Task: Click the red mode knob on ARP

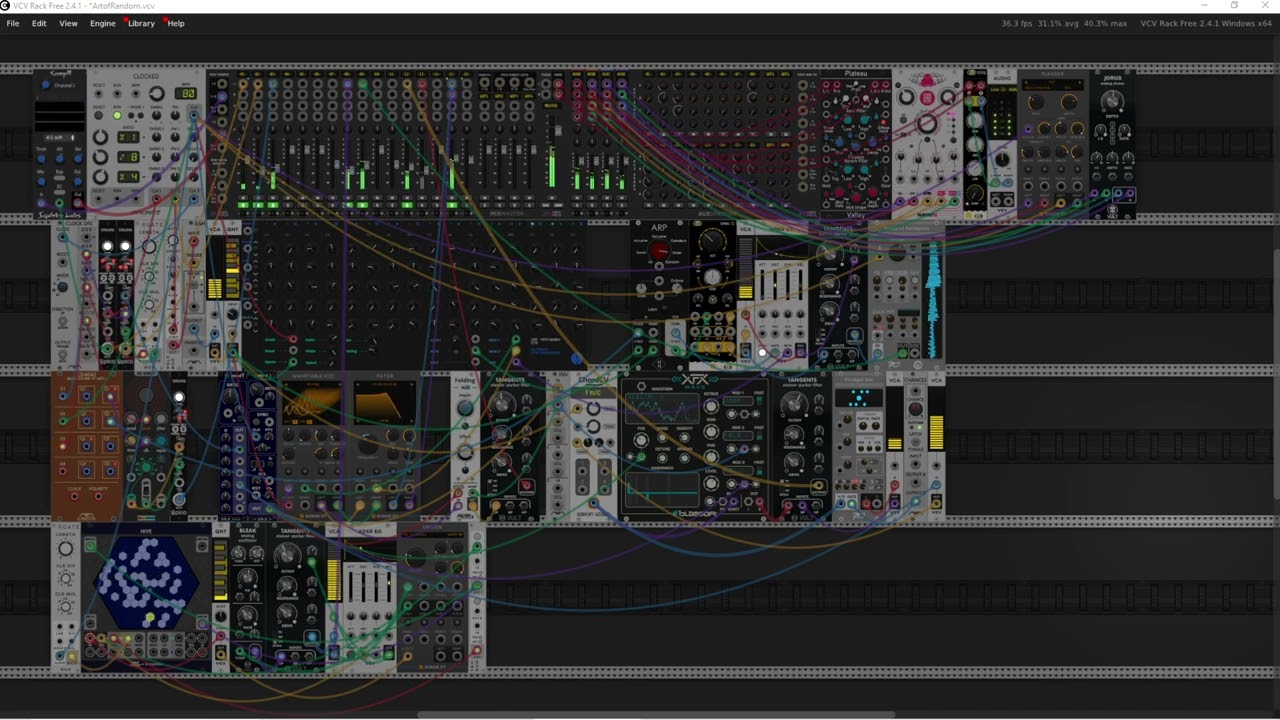Action: point(659,250)
